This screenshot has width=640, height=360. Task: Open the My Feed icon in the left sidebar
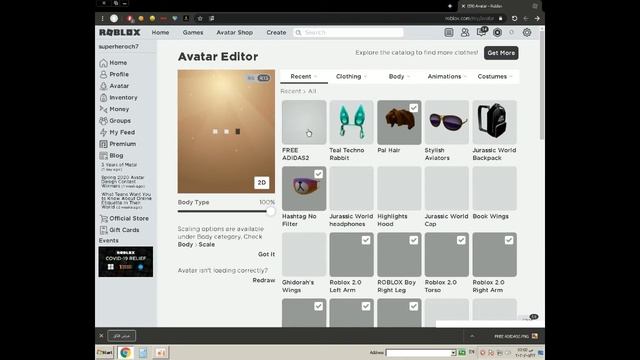point(103,132)
